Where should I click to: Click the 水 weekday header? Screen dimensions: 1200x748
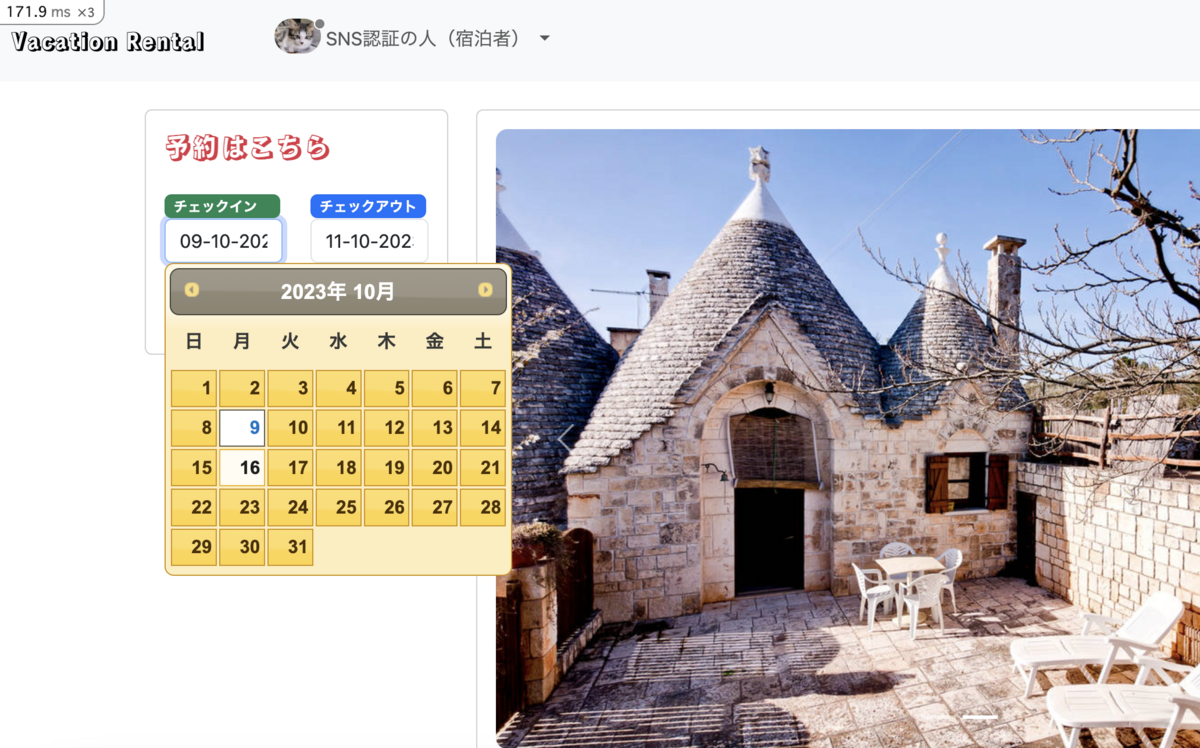coord(338,341)
